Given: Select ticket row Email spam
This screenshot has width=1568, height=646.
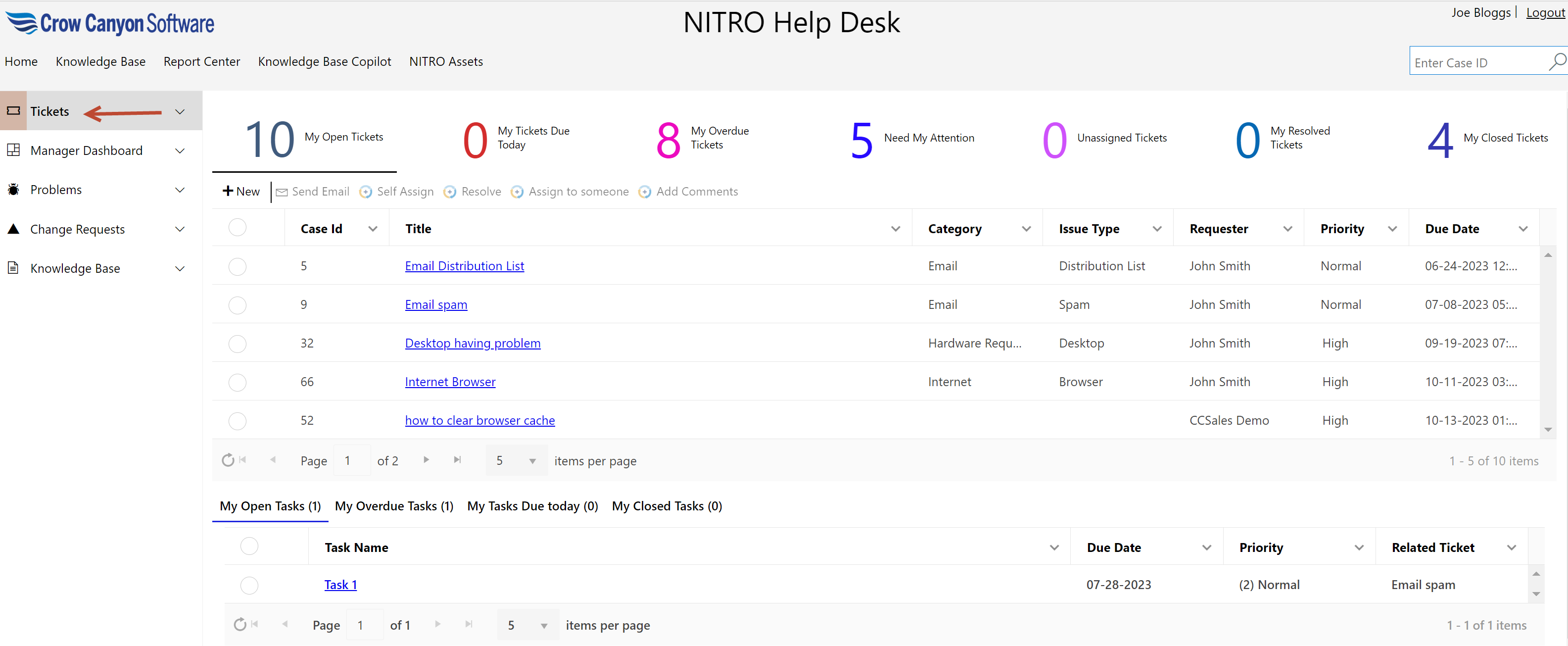Looking at the screenshot, I should (238, 305).
